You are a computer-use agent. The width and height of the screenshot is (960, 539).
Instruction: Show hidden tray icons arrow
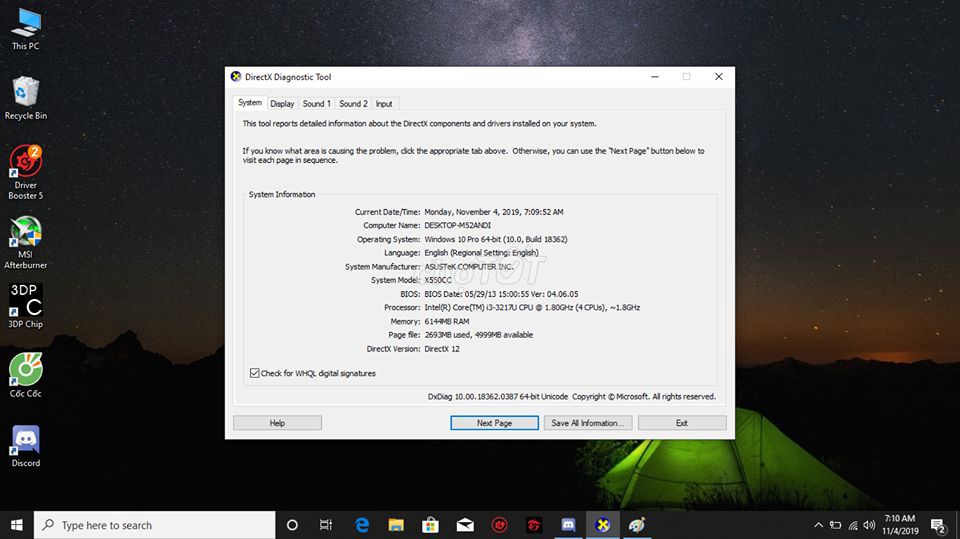click(819, 525)
